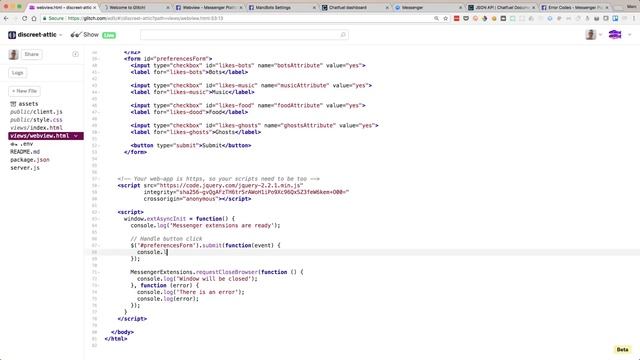Click the browser back arrow
This screenshot has height=360, width=640.
tap(6, 18)
